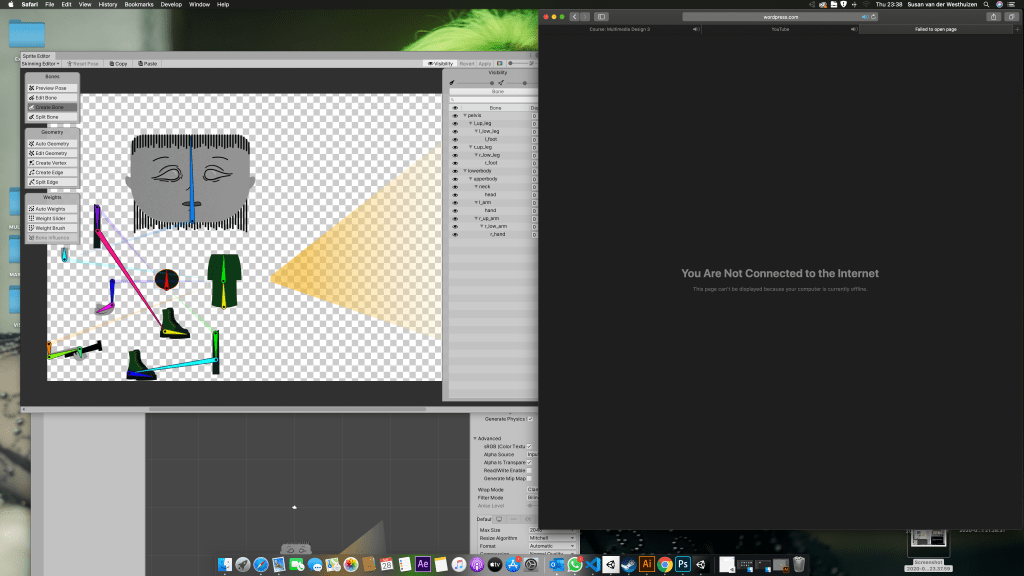Open the Skinning Editor mode dropdown
Viewport: 1024px width, 576px height.
[42, 63]
